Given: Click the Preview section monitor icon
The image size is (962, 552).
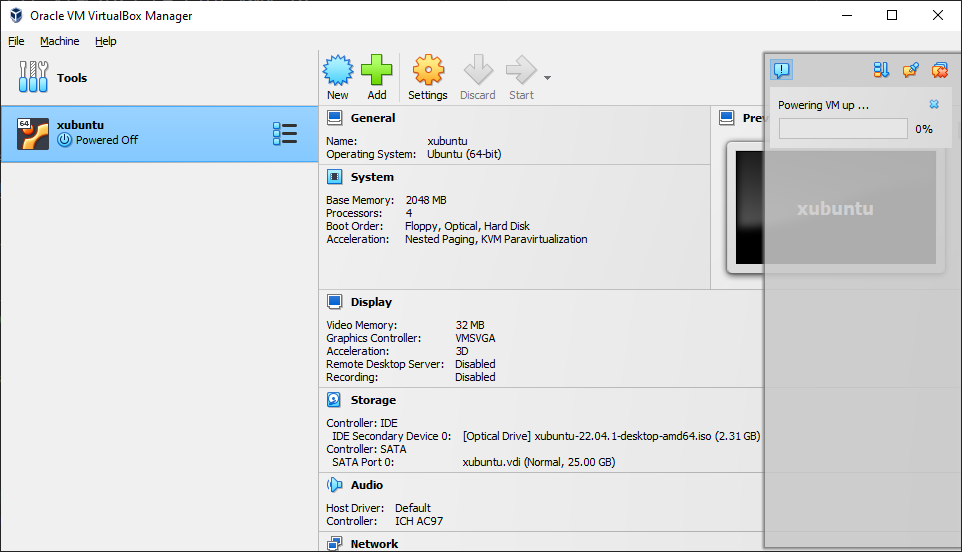Looking at the screenshot, I should click(x=727, y=118).
